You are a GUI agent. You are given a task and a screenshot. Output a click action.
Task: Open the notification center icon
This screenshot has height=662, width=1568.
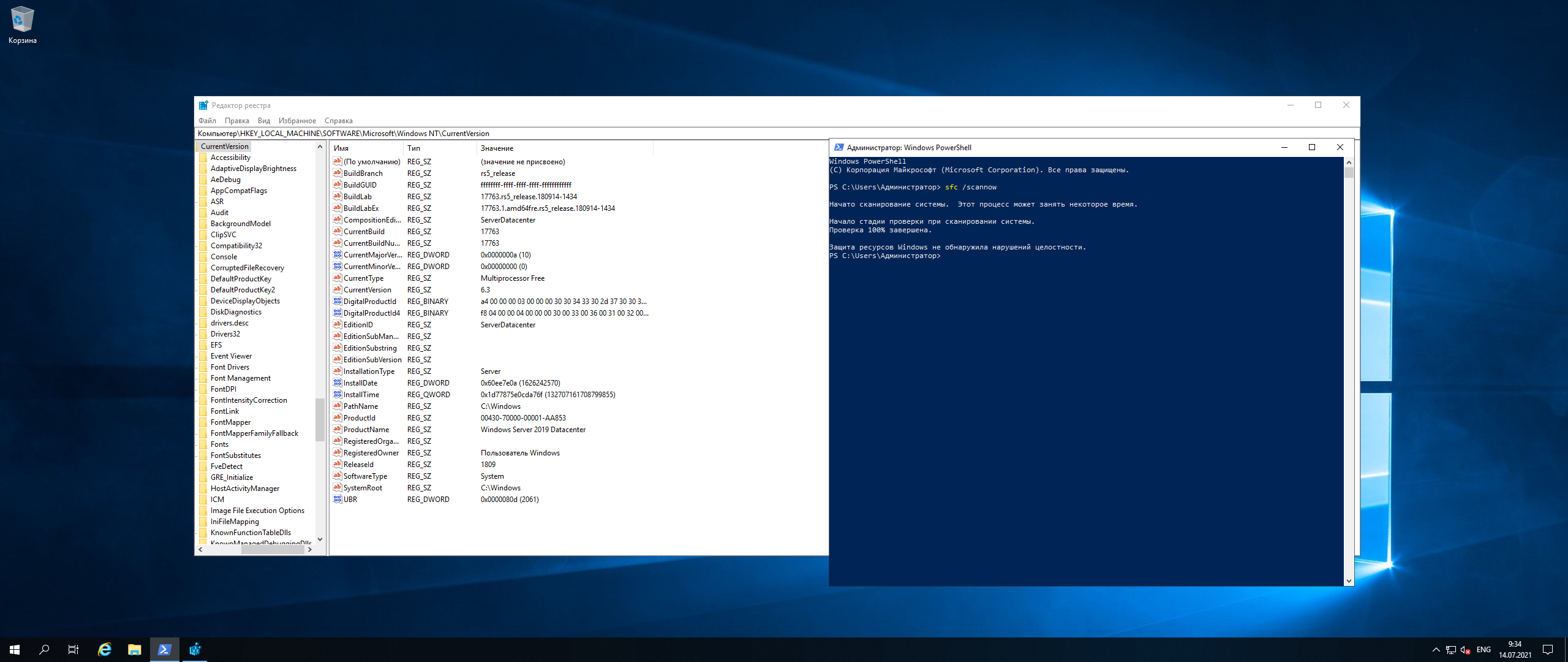pos(1548,650)
